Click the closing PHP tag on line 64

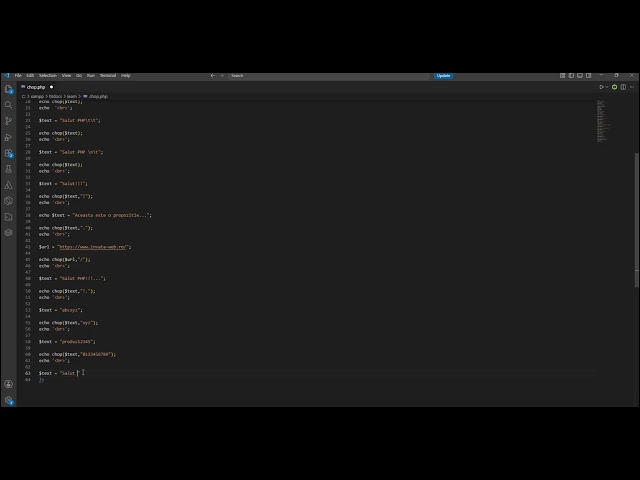point(41,380)
